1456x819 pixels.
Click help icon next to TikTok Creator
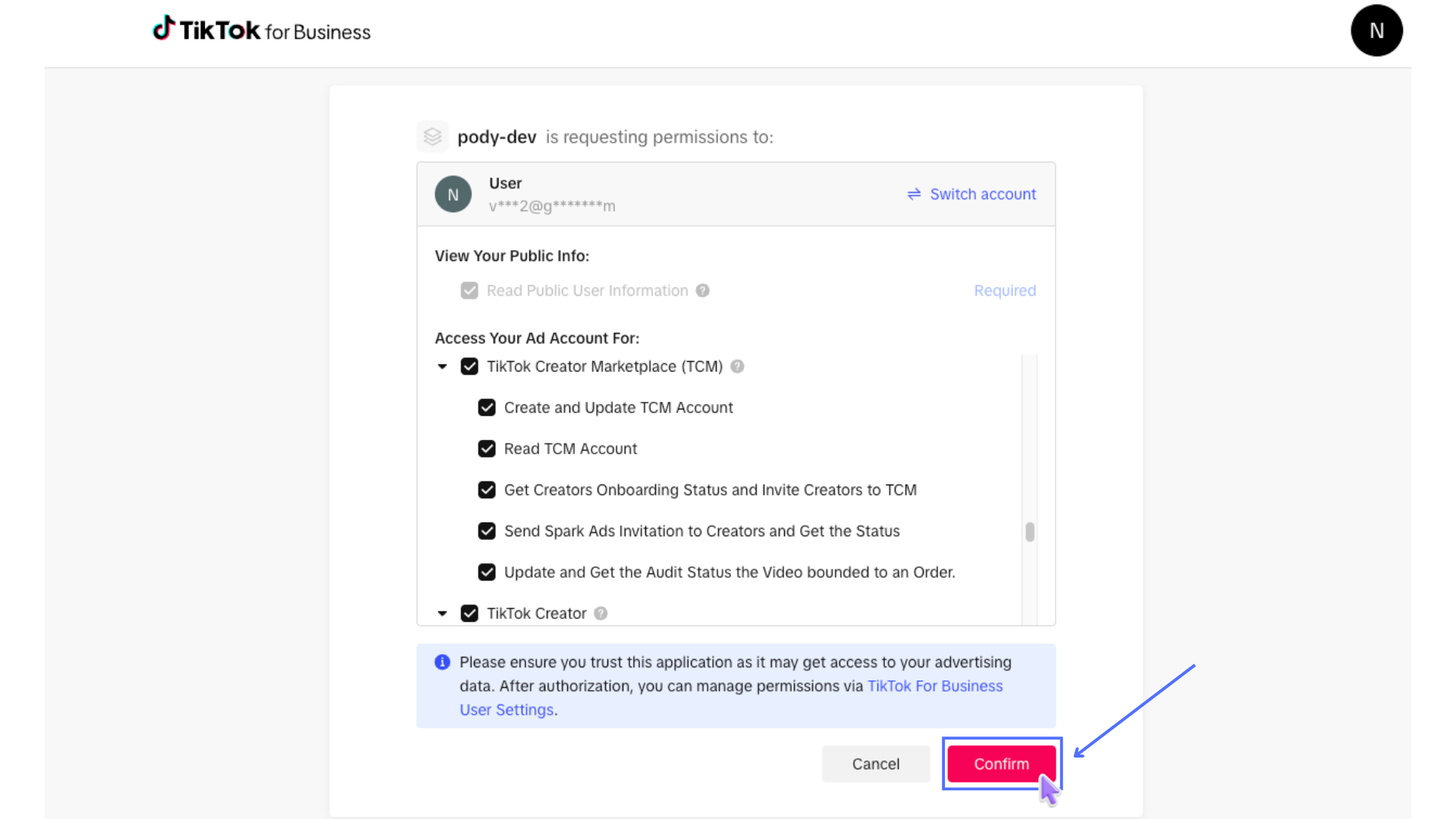tap(601, 613)
